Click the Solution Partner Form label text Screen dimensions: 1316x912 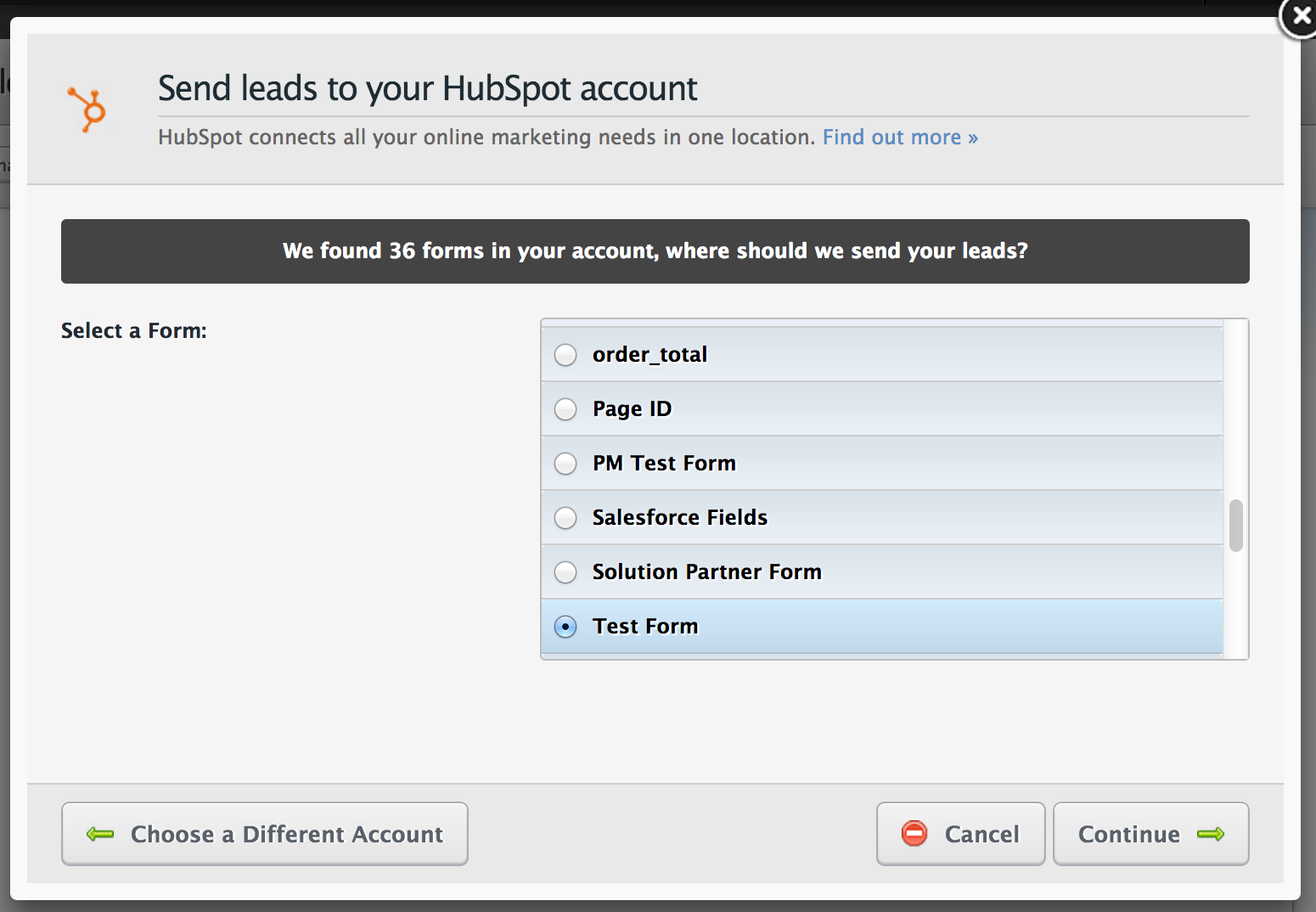[707, 572]
